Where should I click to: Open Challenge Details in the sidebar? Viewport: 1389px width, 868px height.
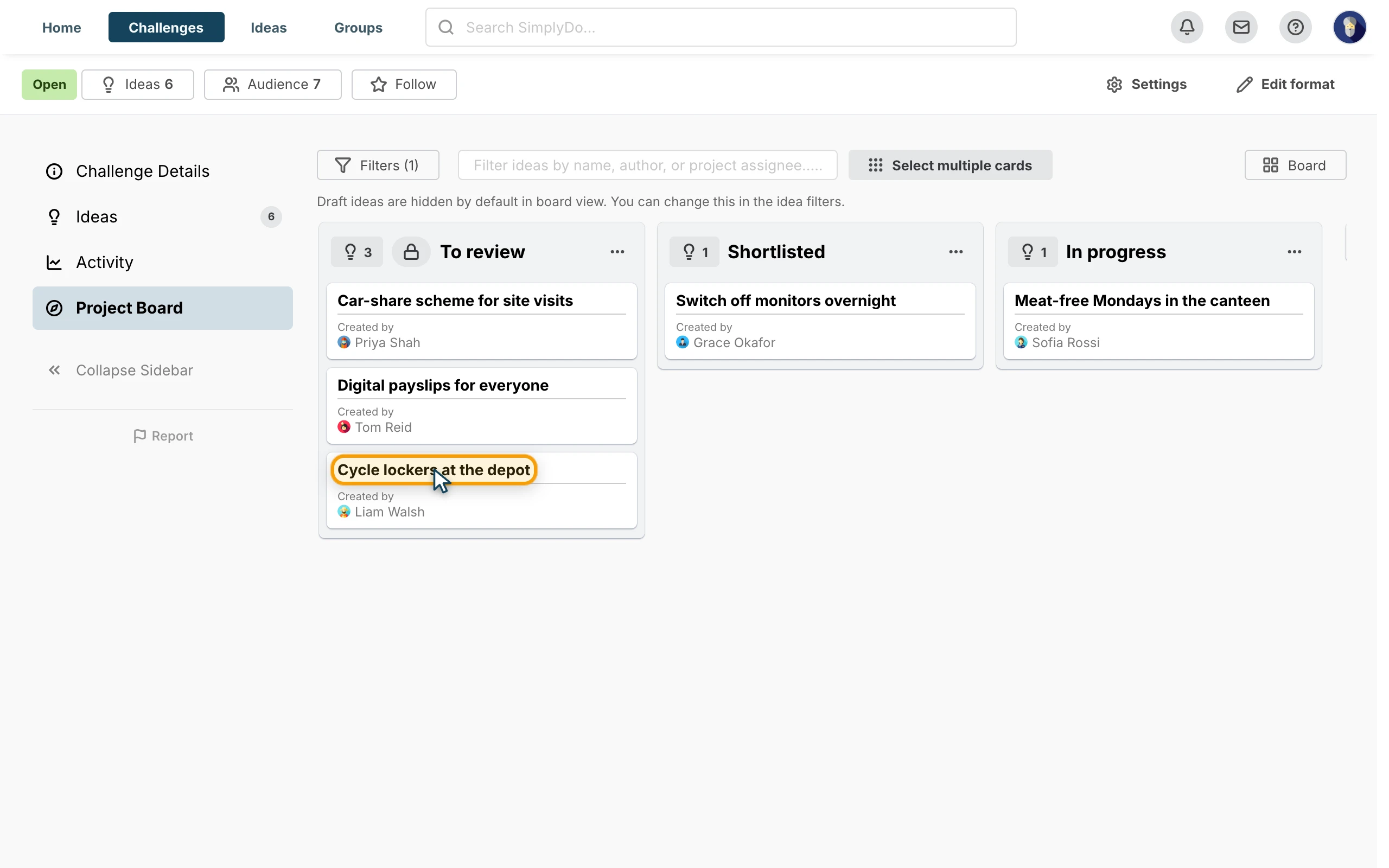point(162,171)
